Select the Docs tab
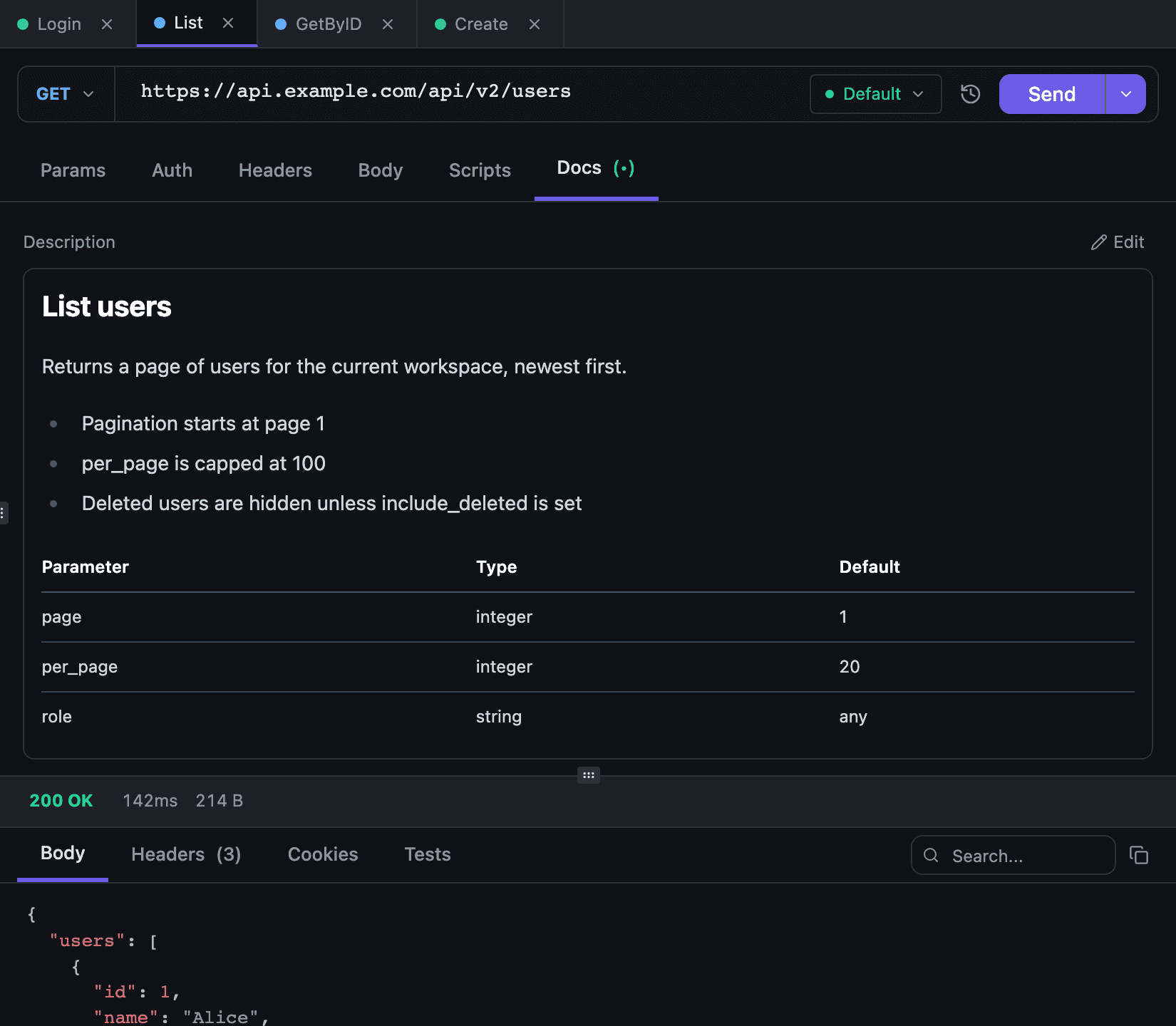 click(596, 168)
